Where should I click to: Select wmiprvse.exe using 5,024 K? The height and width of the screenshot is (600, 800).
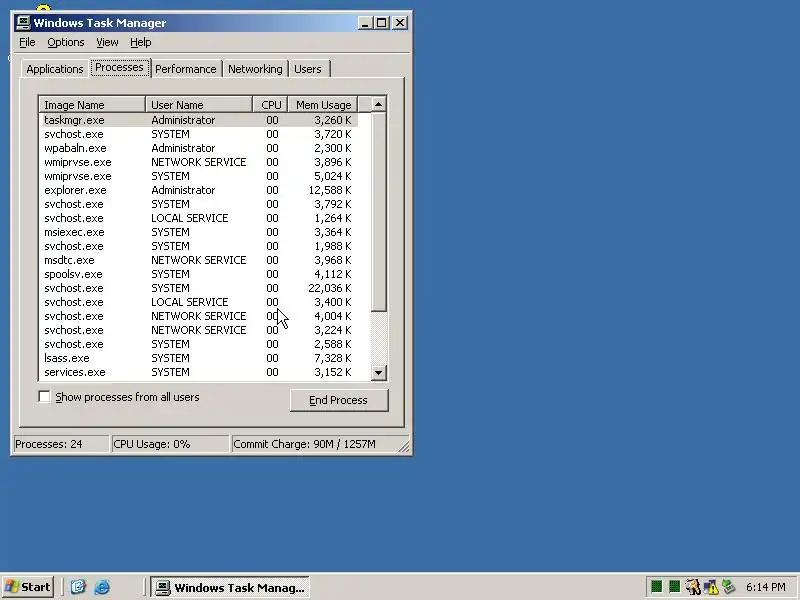point(198,176)
